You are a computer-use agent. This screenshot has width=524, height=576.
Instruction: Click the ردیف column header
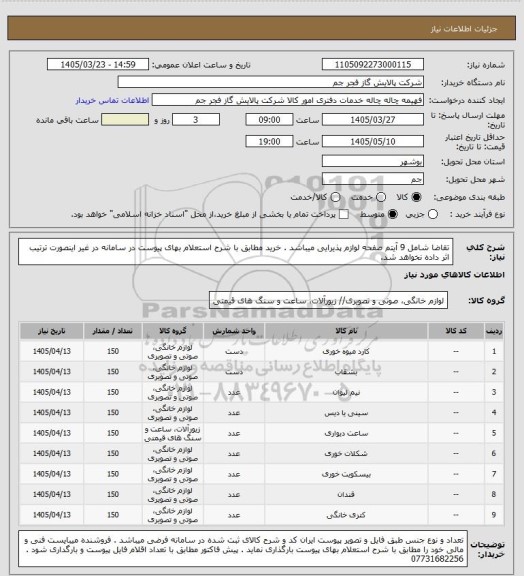[494, 331]
